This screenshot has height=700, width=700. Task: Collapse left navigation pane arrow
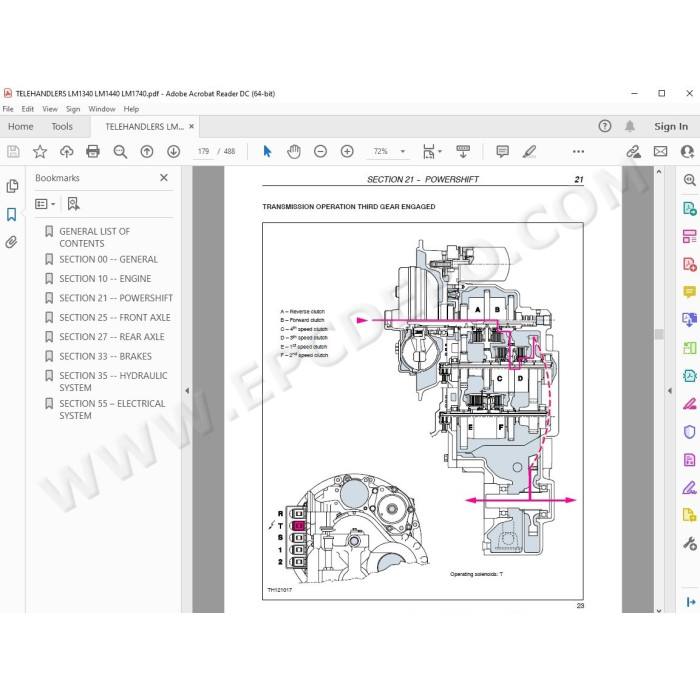point(187,391)
